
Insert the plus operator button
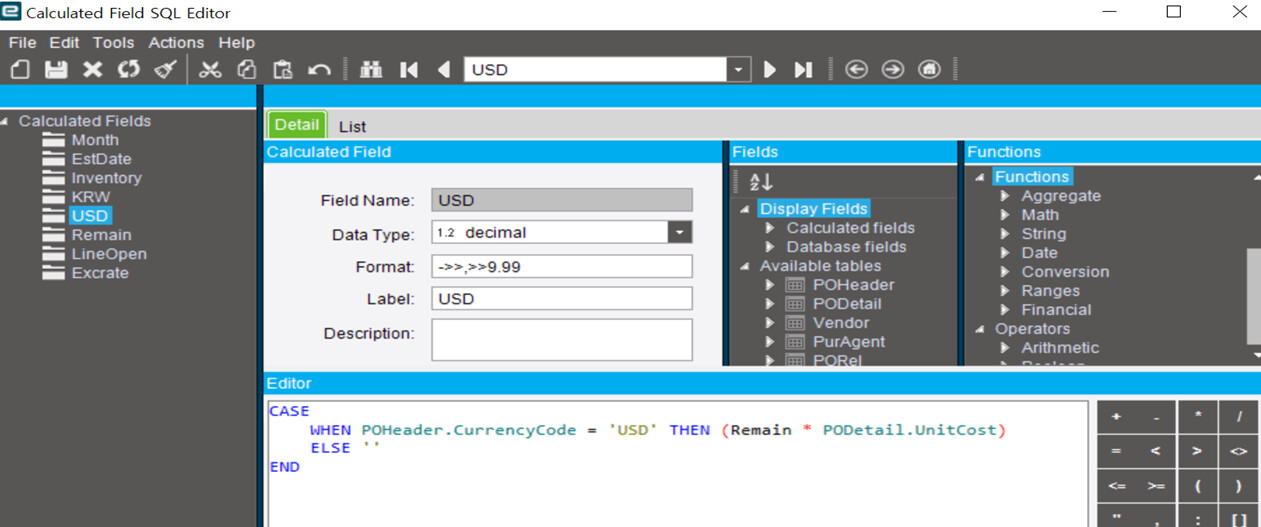(x=1117, y=417)
